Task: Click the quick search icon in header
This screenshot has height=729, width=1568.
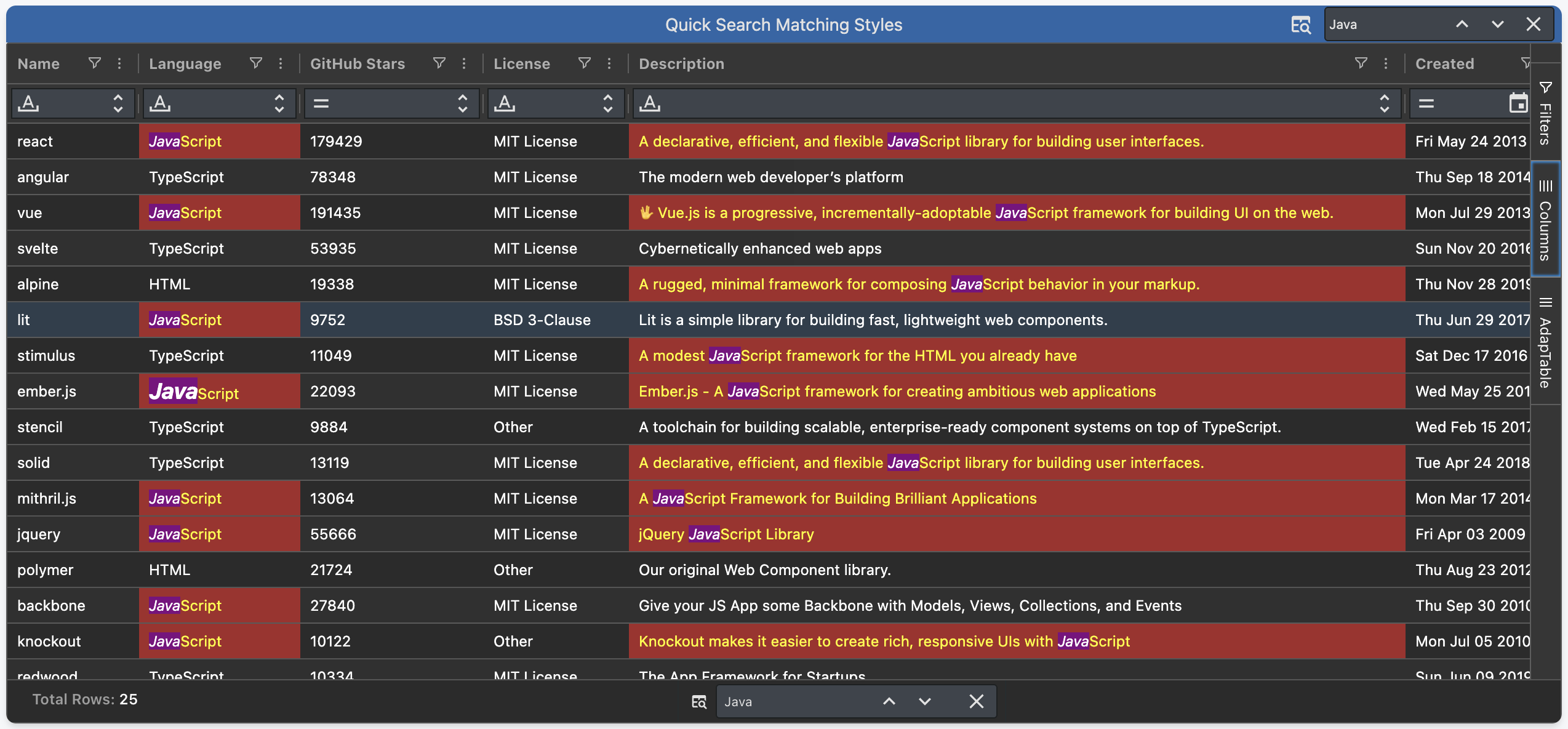Action: coord(1300,25)
